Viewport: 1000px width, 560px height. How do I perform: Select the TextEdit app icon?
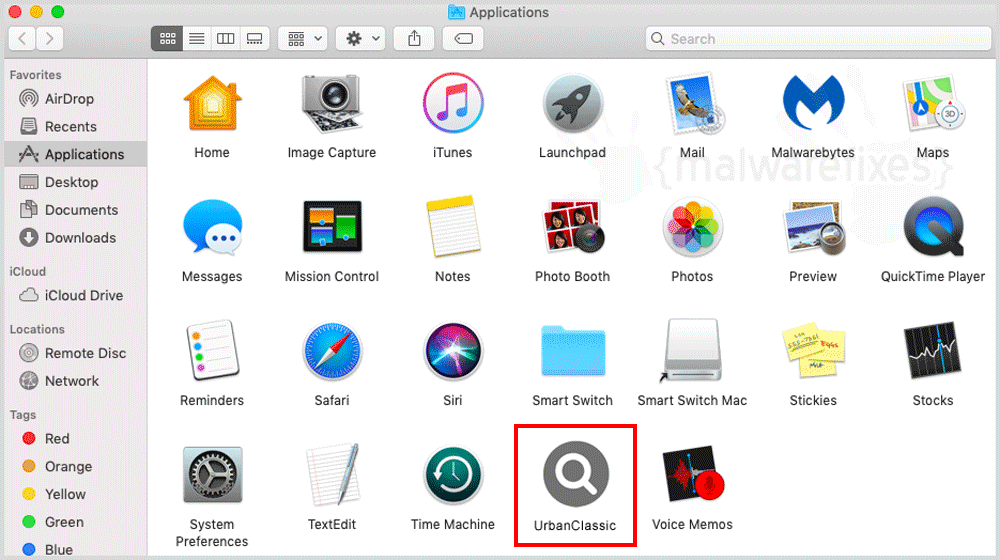click(x=332, y=475)
